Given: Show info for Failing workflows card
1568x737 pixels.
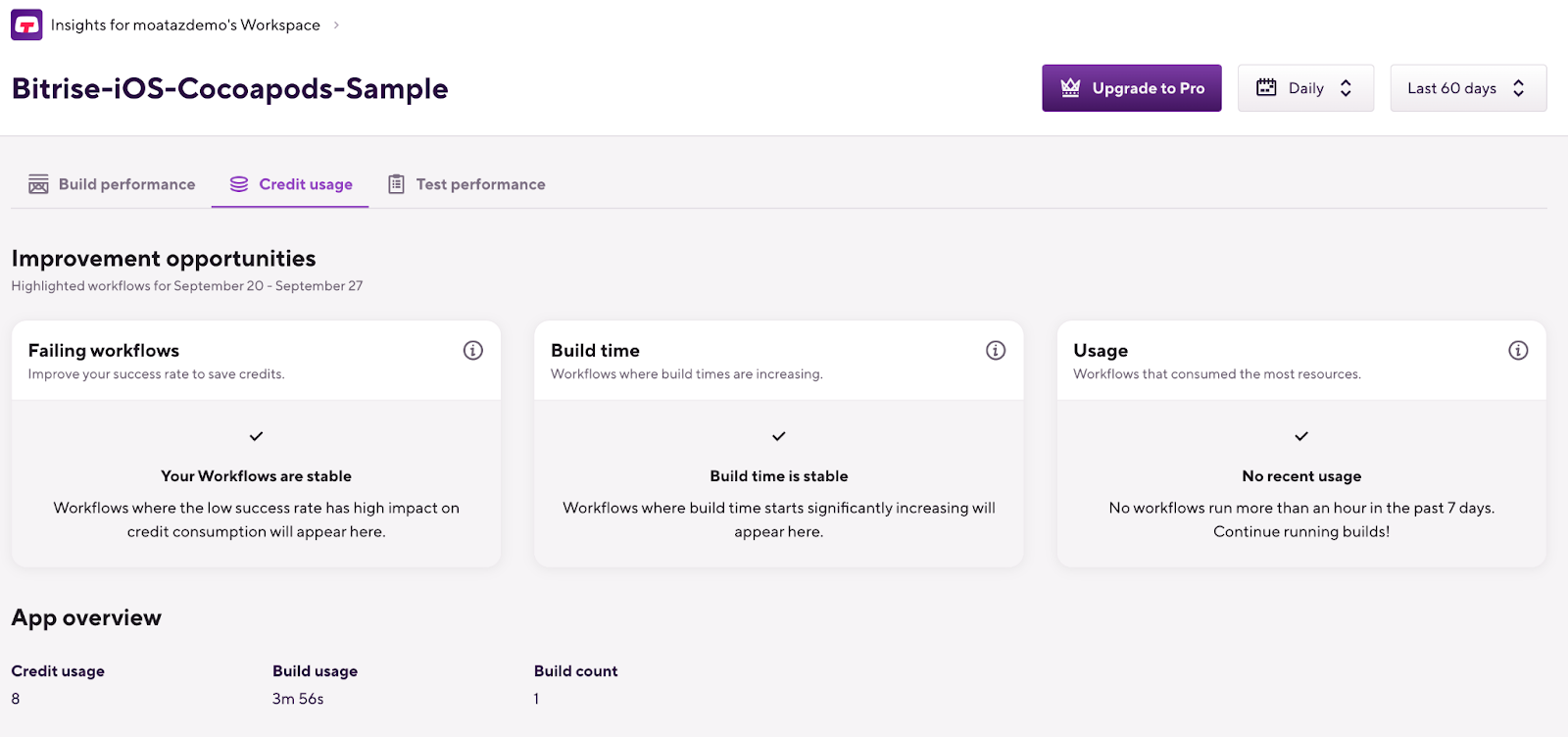Looking at the screenshot, I should (473, 350).
